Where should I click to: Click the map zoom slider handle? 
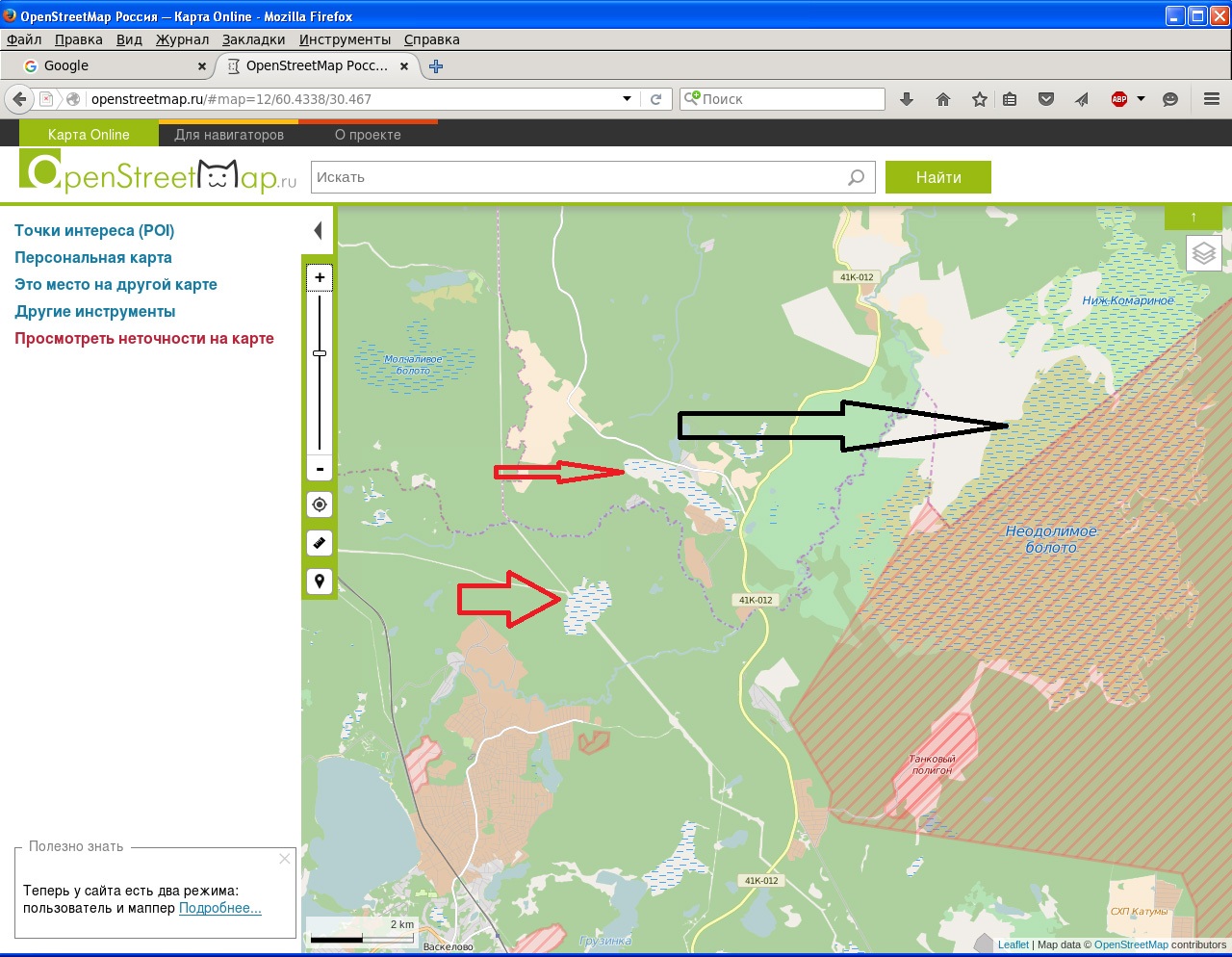[x=320, y=353]
